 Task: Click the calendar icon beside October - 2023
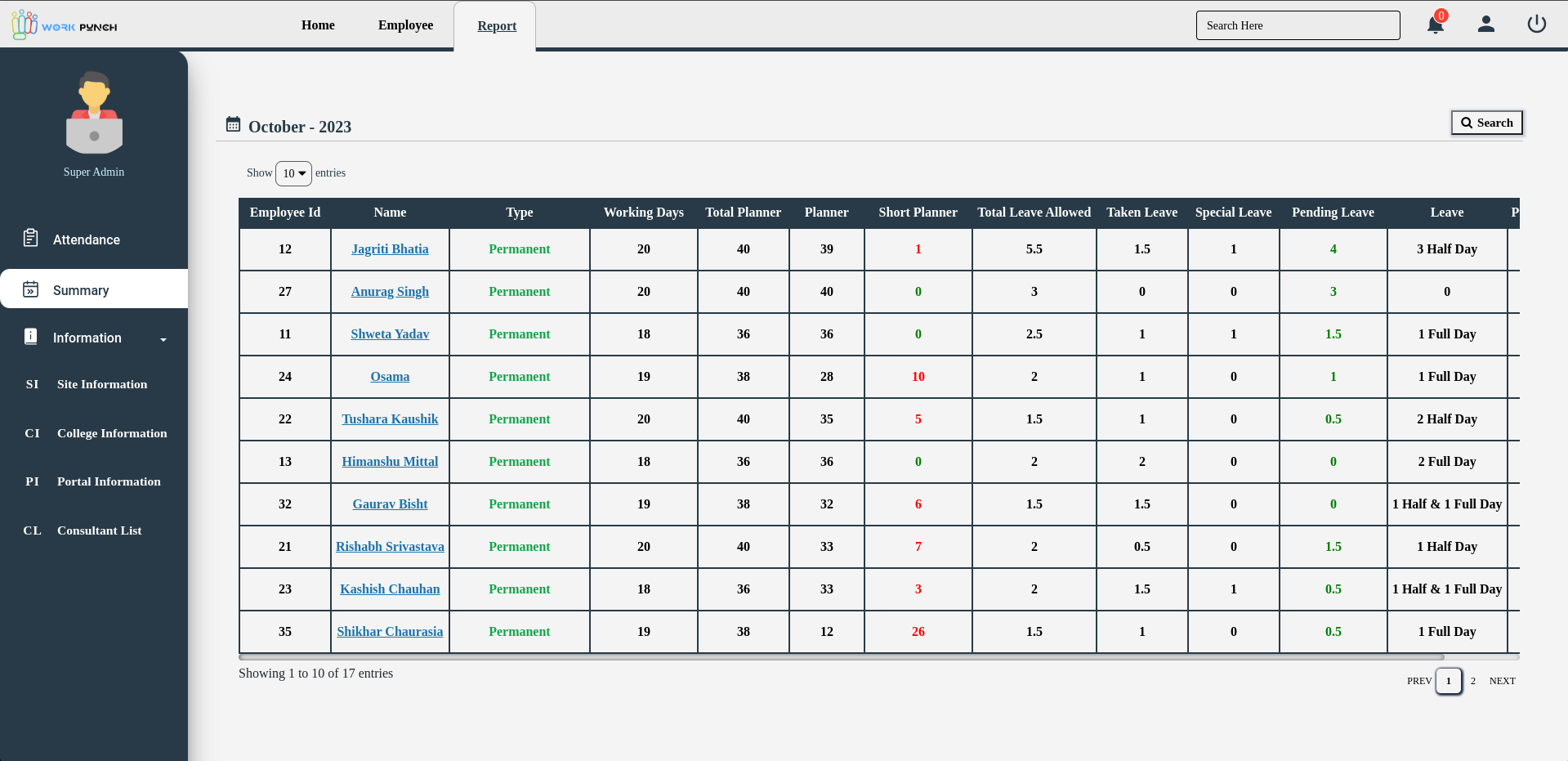(233, 124)
